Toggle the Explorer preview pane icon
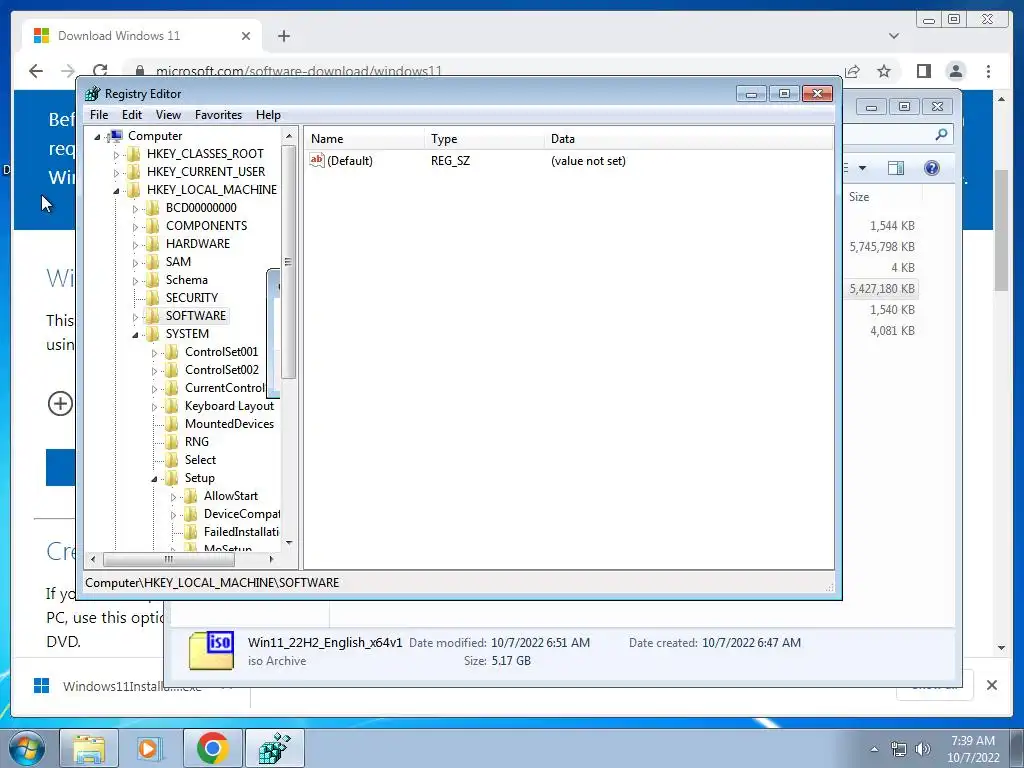 point(896,168)
